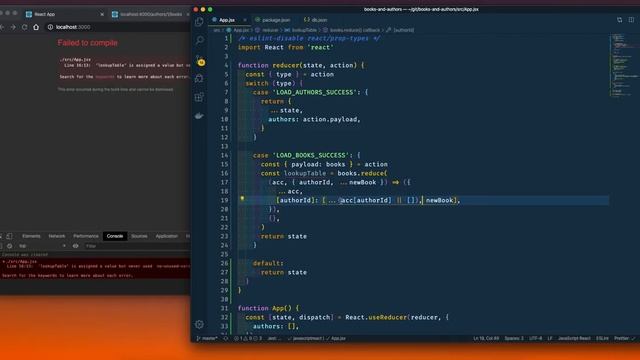Click Ln 19, Col 69 cursor position indicator
The image size is (640, 360).
coord(486,338)
